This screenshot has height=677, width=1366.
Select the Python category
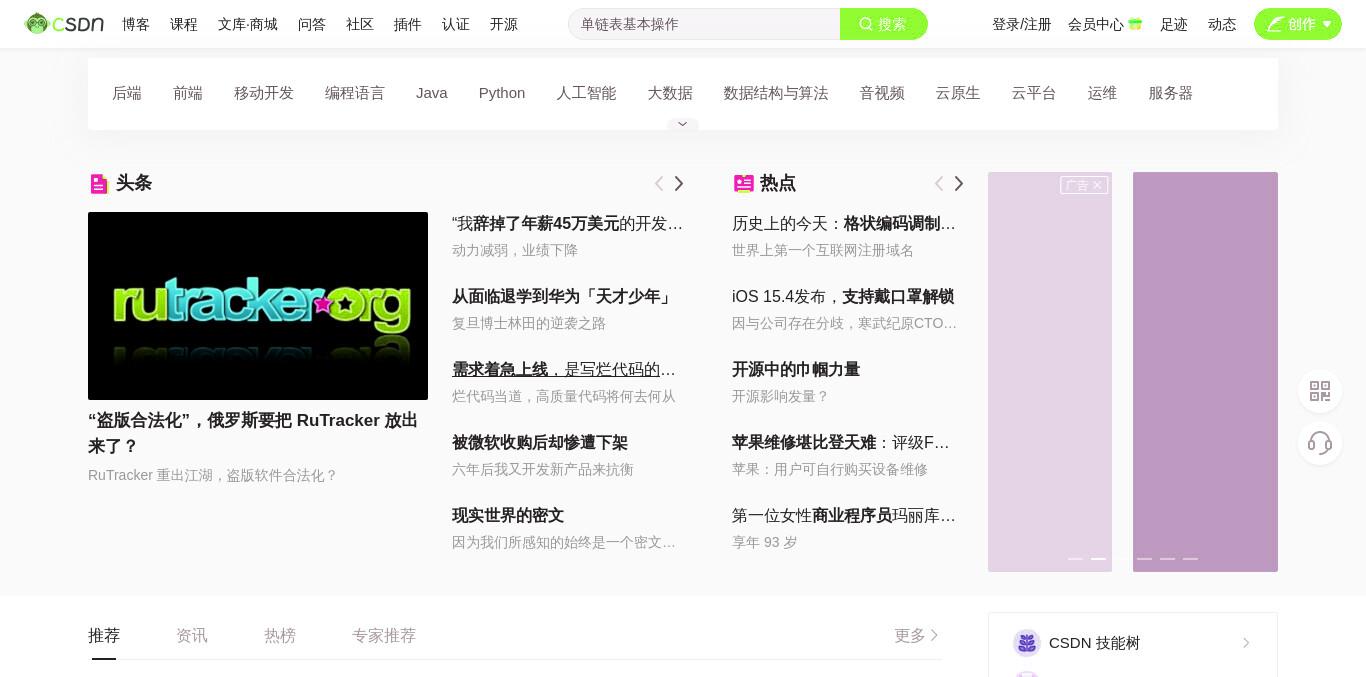click(502, 93)
